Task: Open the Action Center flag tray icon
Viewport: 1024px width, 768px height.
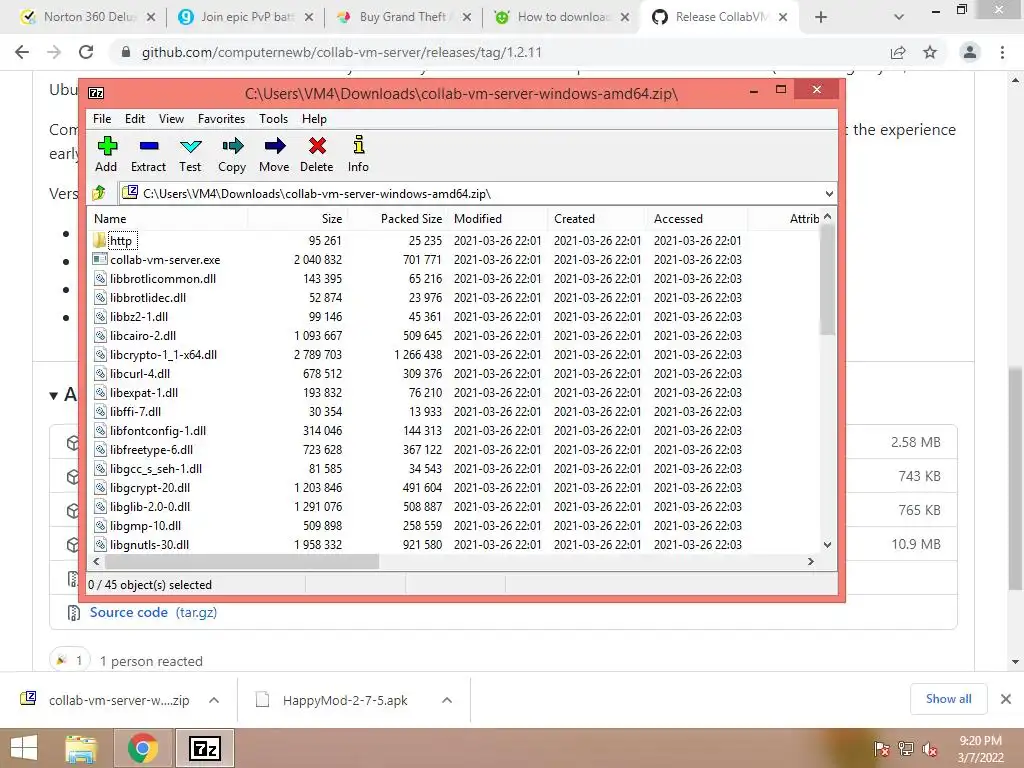Action: click(x=882, y=749)
